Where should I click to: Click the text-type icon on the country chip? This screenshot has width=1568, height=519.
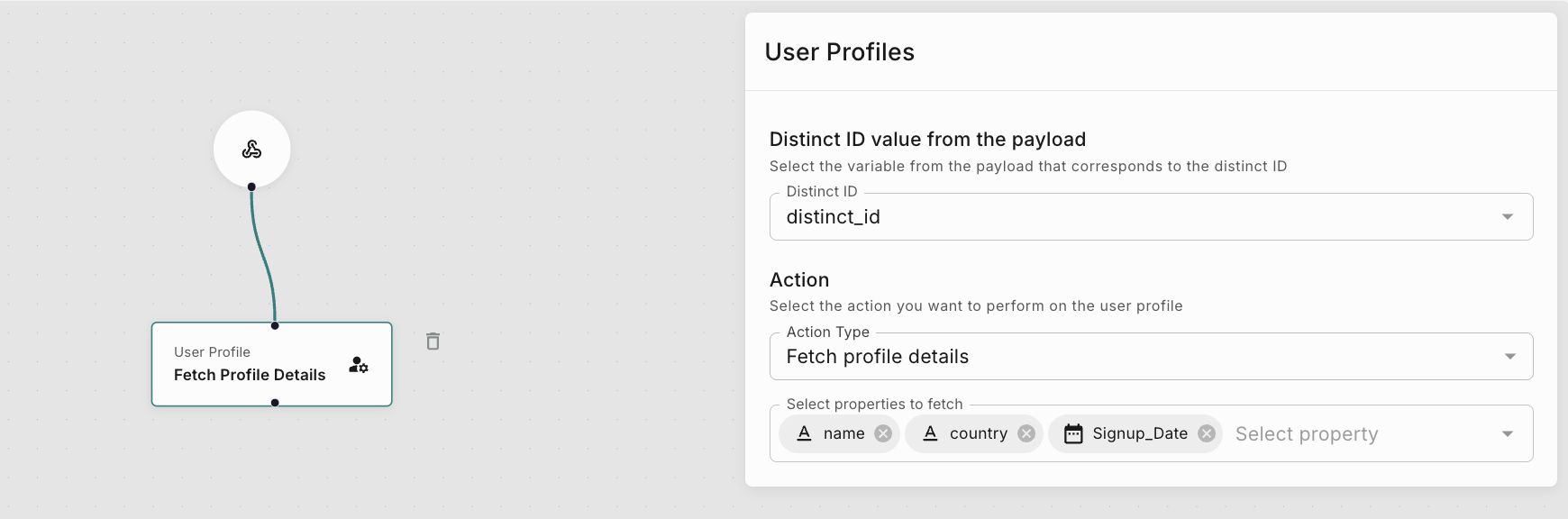pyautogui.click(x=931, y=433)
